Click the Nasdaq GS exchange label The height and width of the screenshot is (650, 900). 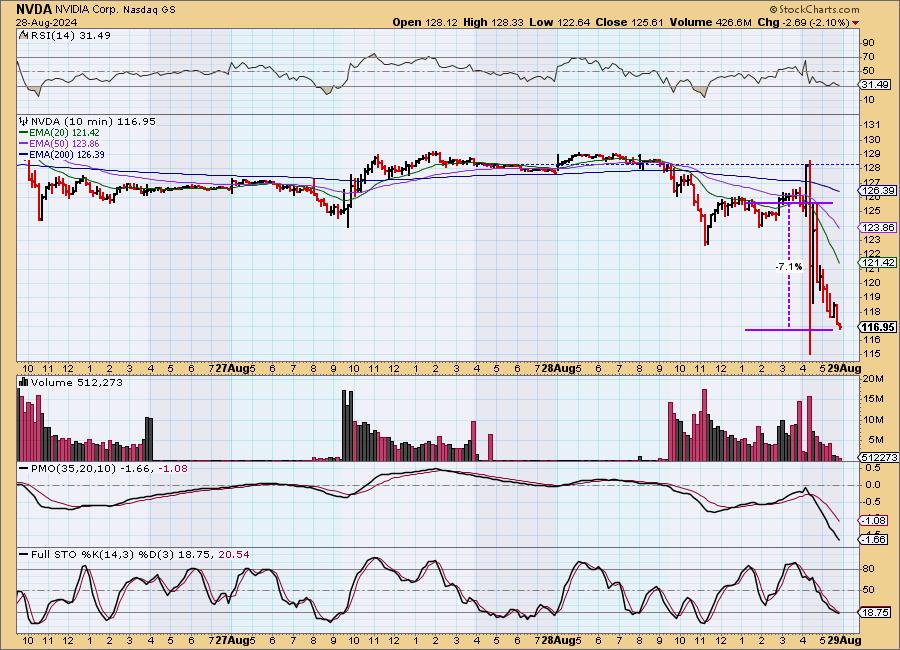pyautogui.click(x=149, y=10)
